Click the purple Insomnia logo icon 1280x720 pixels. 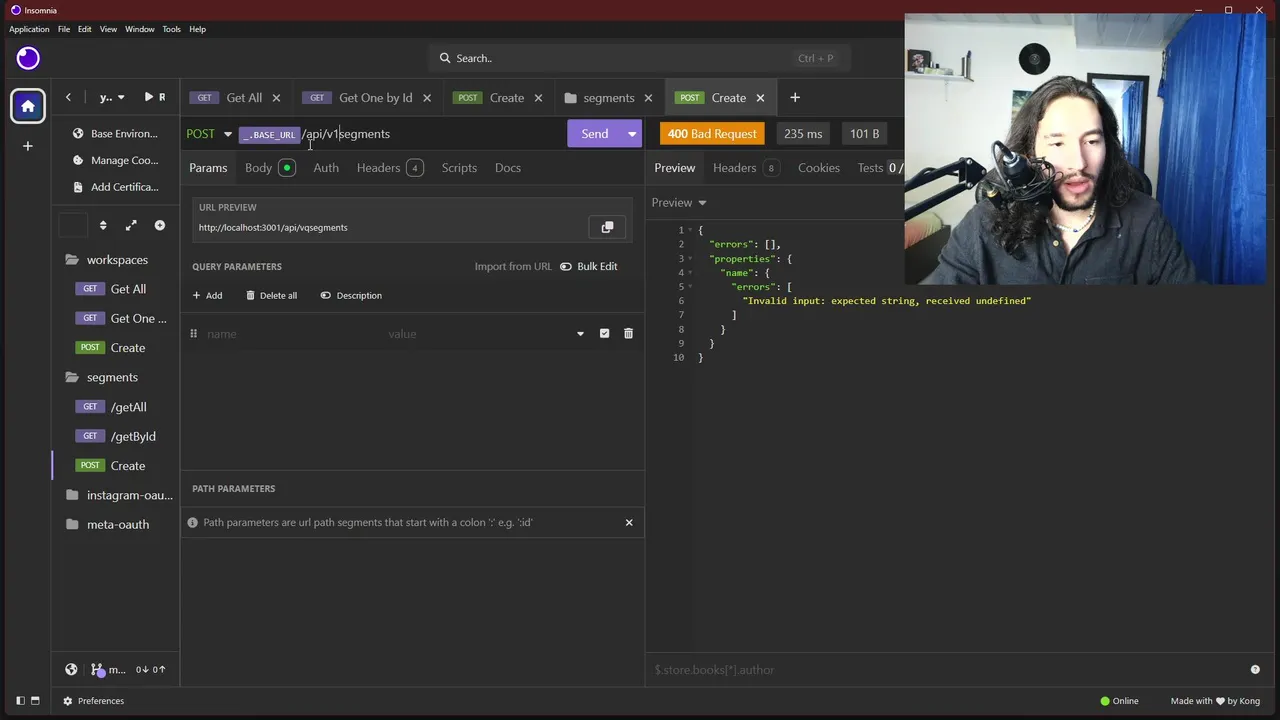pyautogui.click(x=28, y=58)
